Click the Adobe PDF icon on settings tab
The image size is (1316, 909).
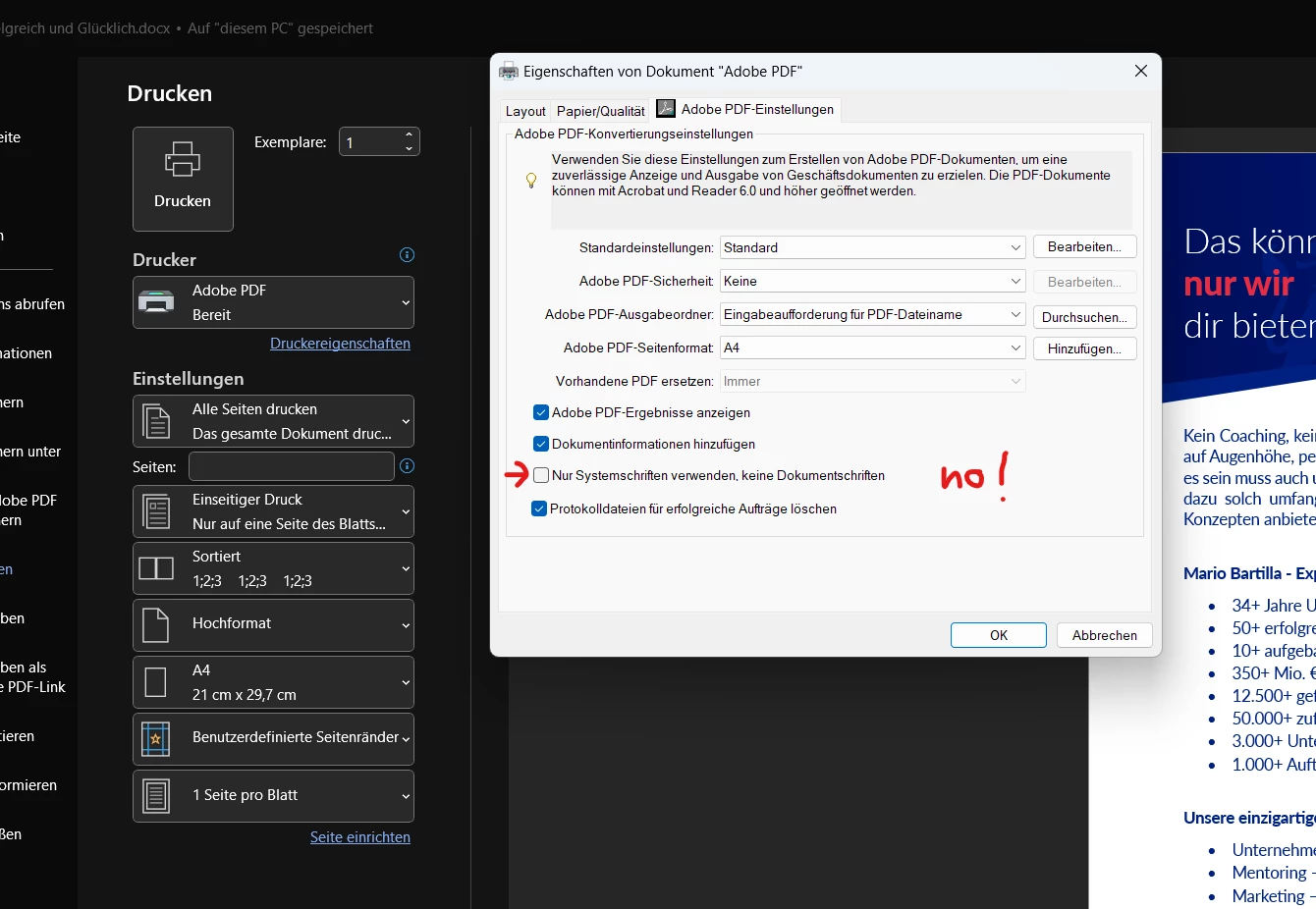coord(666,108)
